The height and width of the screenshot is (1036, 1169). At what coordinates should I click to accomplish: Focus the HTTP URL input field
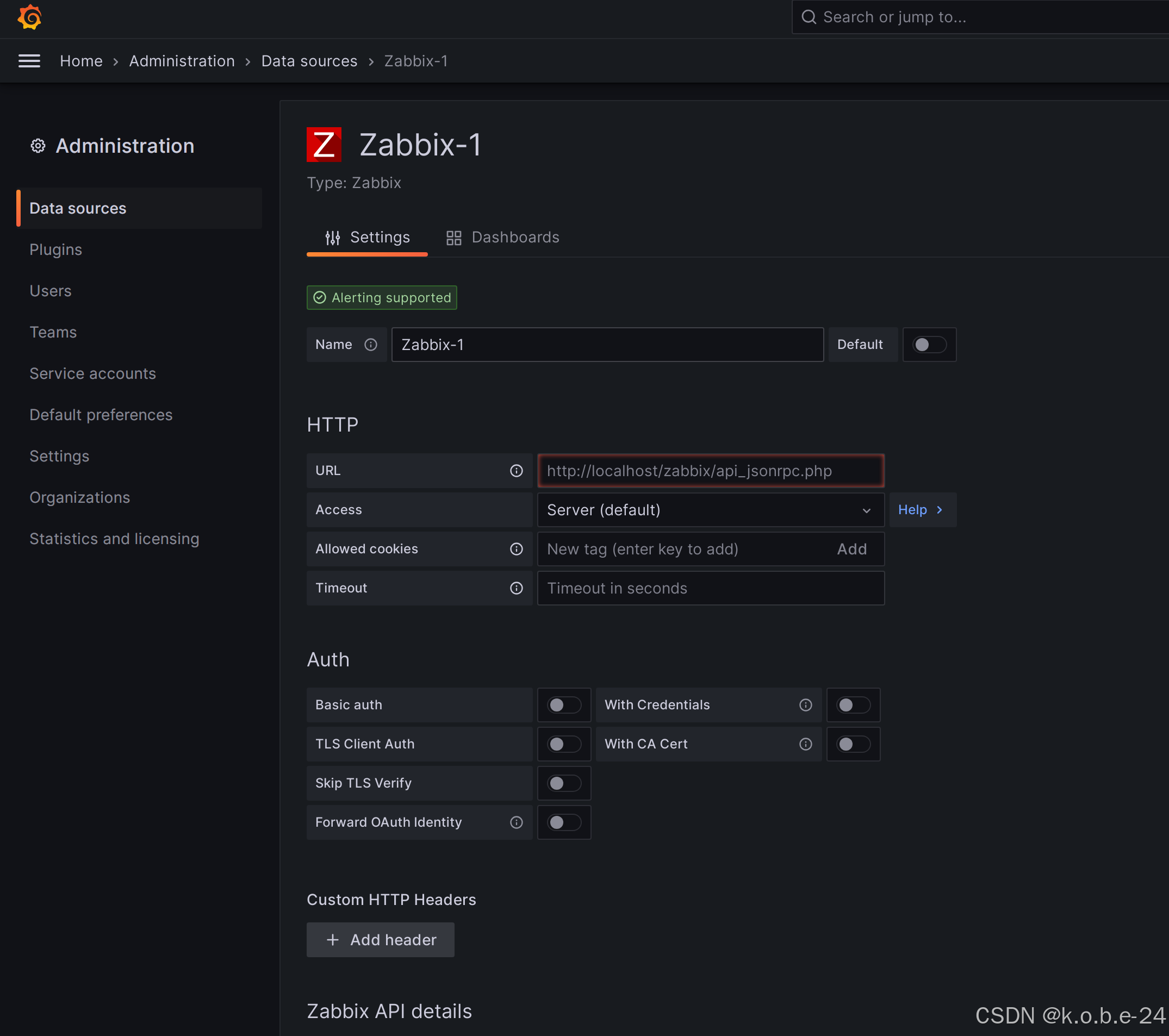[x=711, y=471]
